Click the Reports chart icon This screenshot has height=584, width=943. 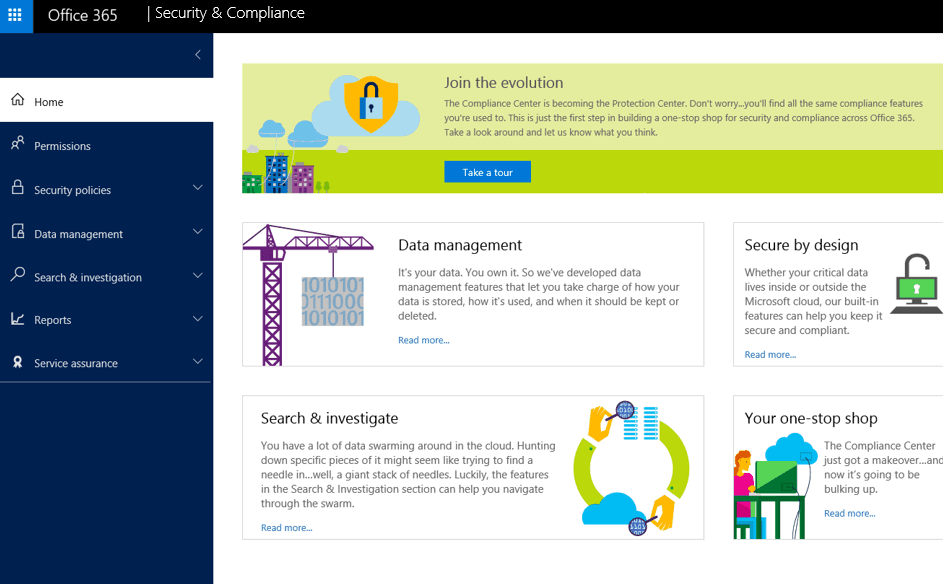(17, 319)
